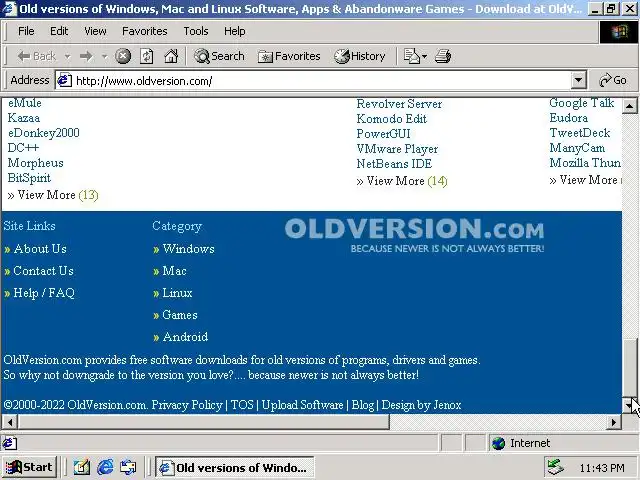Stop page loading with Stop icon
Screen dimensions: 640x480
coord(123,56)
